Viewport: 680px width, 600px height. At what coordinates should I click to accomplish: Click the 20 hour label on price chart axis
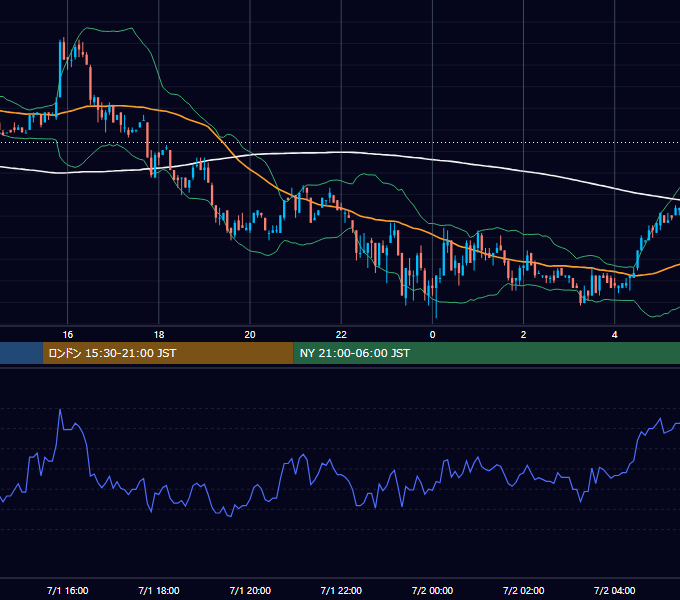point(250,335)
